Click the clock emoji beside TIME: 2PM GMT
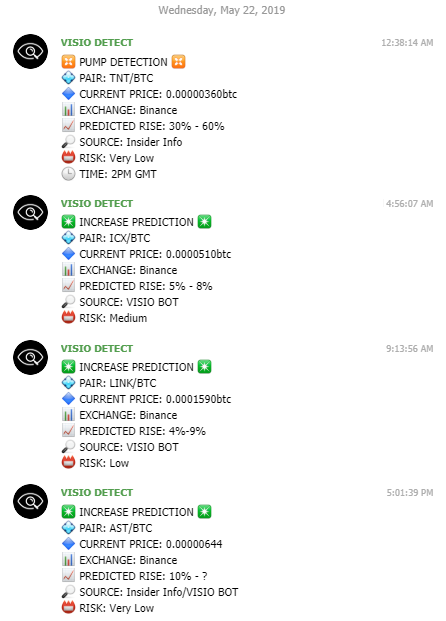Viewport: 446px width, 621px height. [x=68, y=174]
